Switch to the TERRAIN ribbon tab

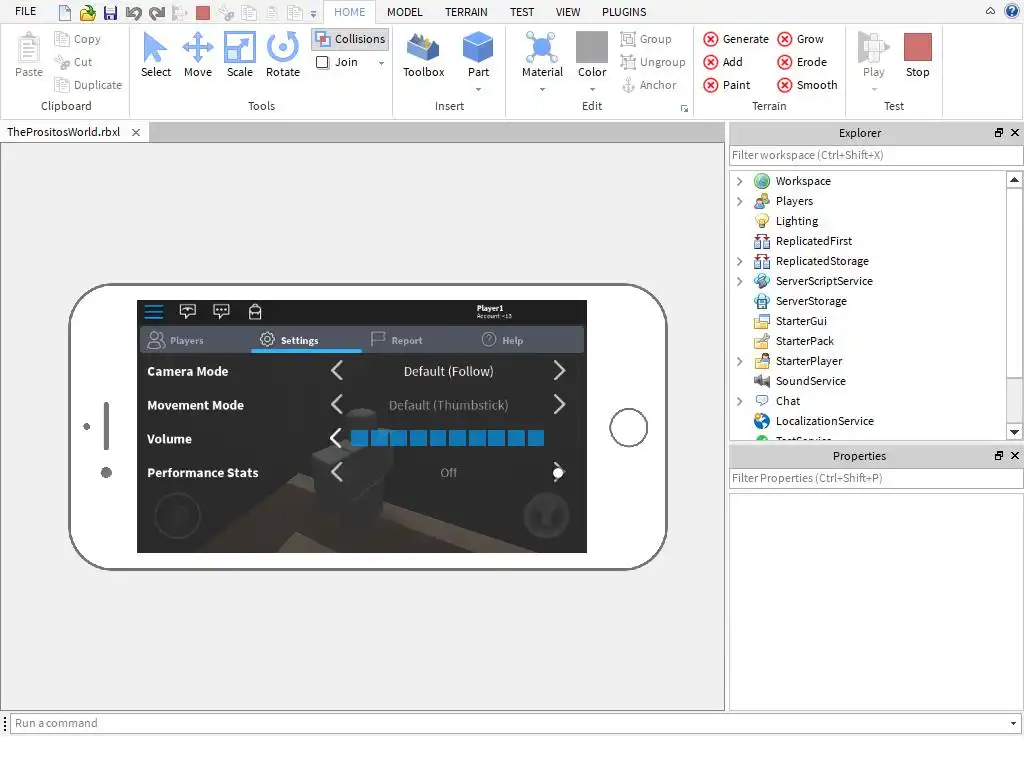click(466, 12)
